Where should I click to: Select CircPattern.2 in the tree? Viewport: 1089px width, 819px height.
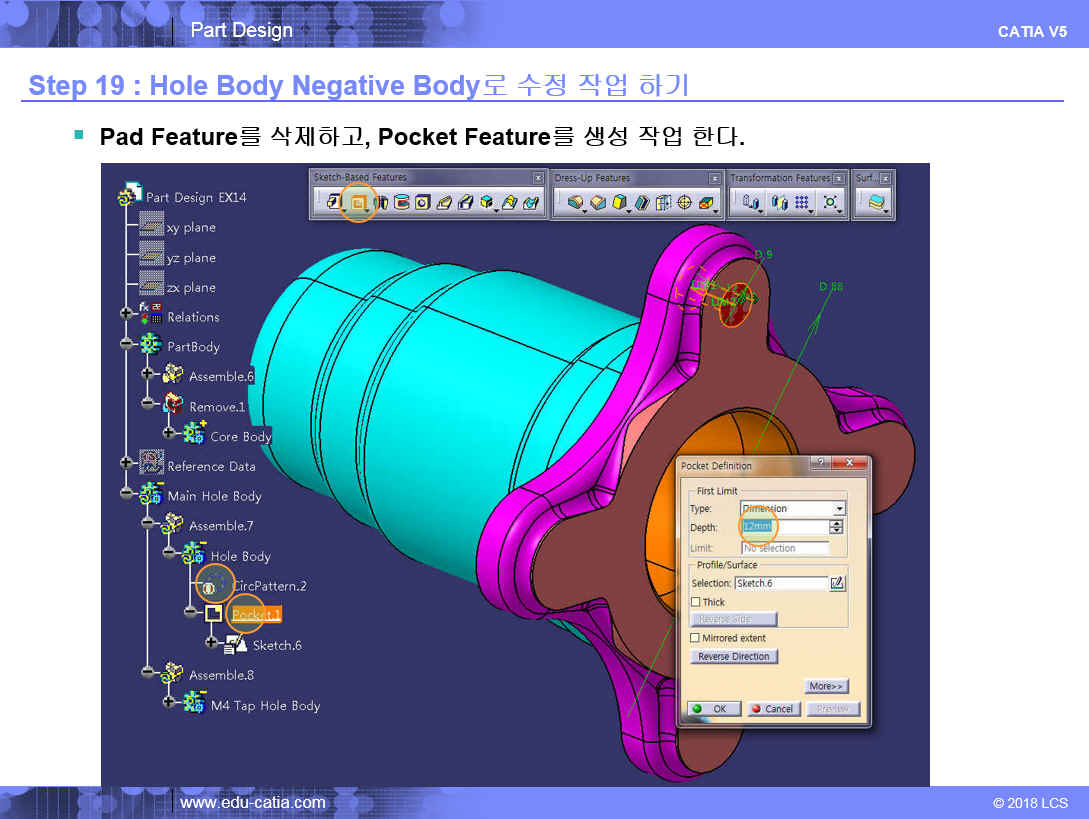268,585
